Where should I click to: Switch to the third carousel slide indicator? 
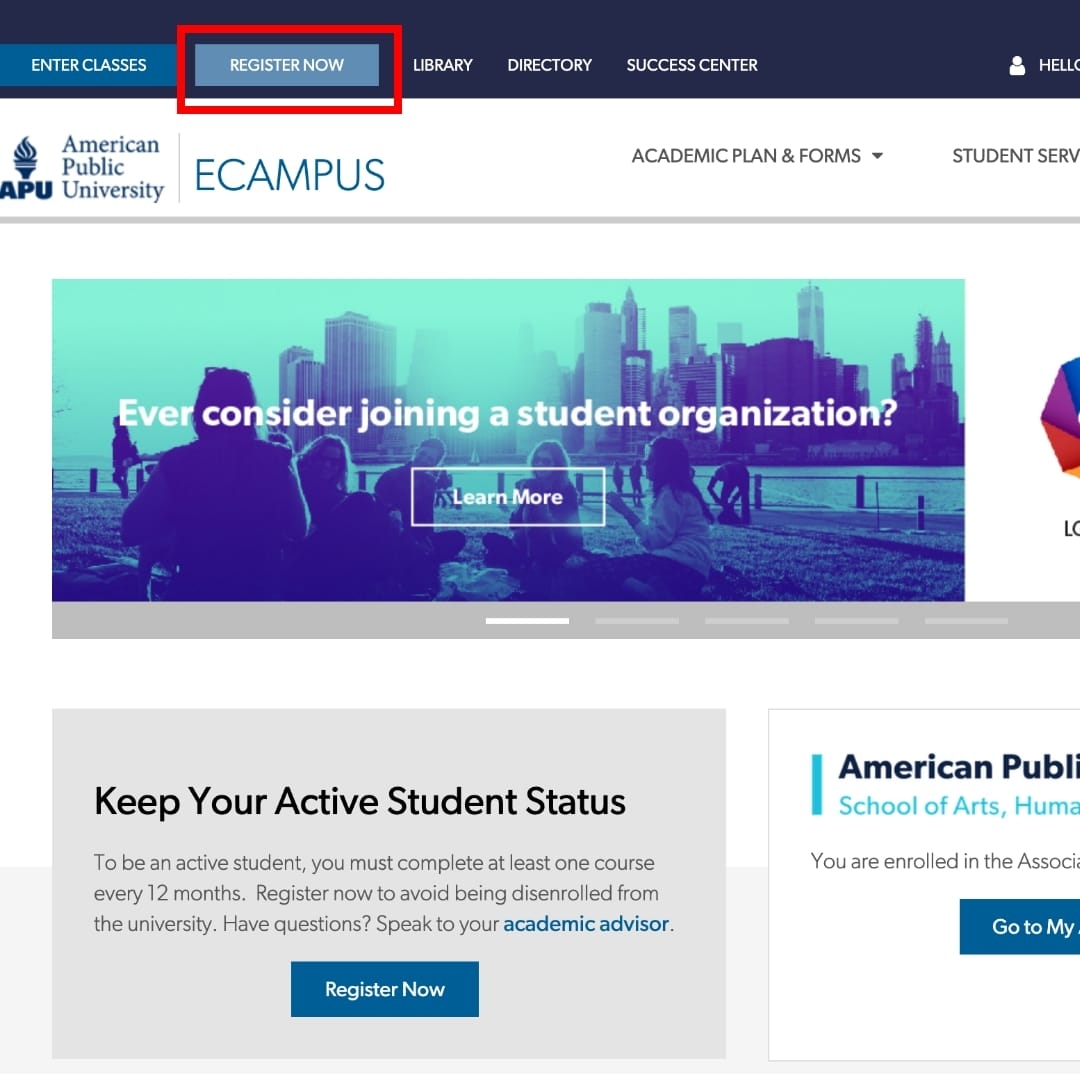(x=746, y=621)
